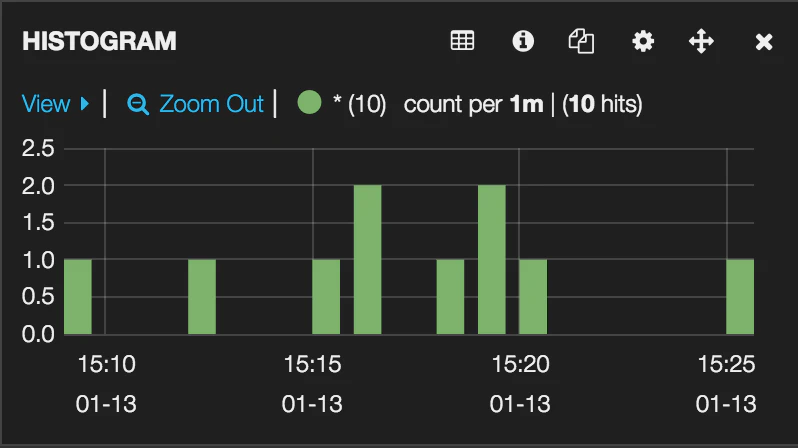This screenshot has height=448, width=798.
Task: Click the green legend color dot
Action: (x=309, y=102)
